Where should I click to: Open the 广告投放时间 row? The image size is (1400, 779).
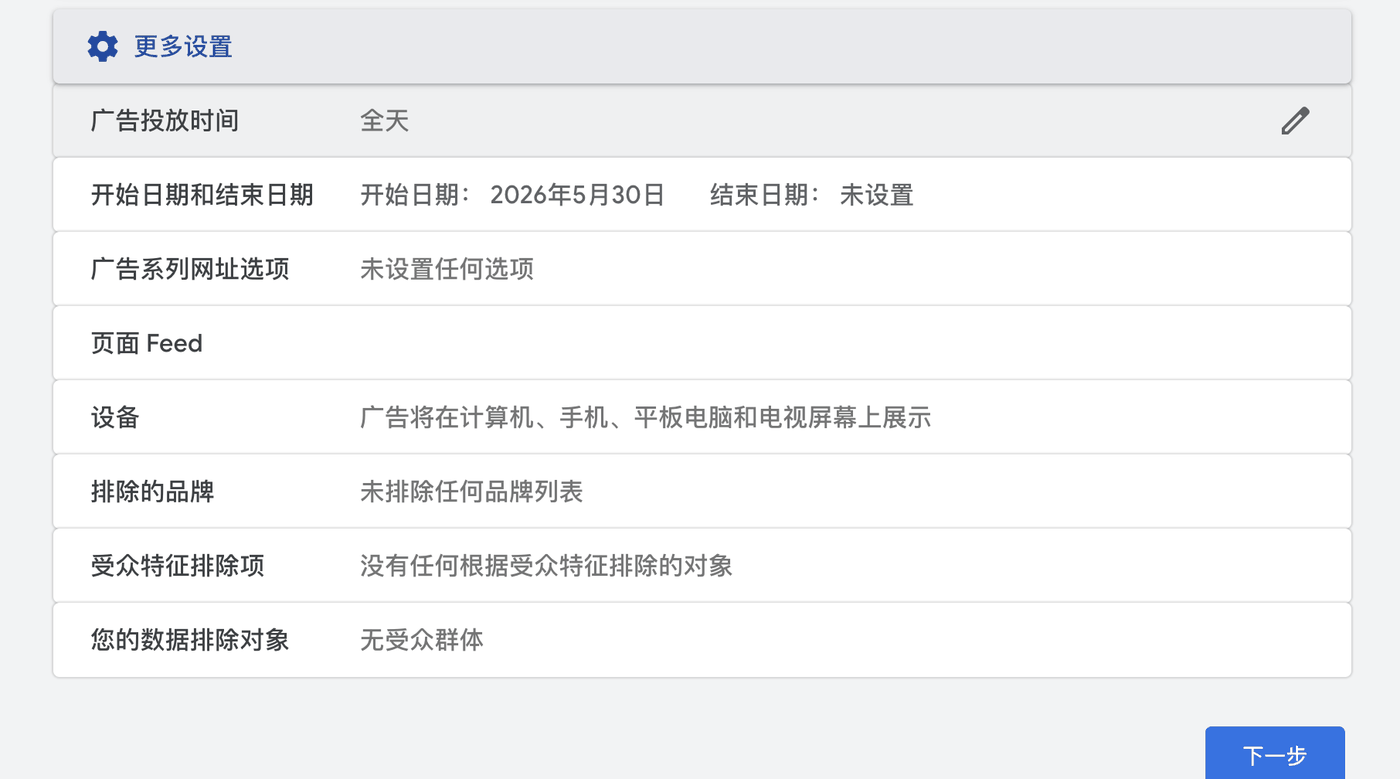(702, 121)
